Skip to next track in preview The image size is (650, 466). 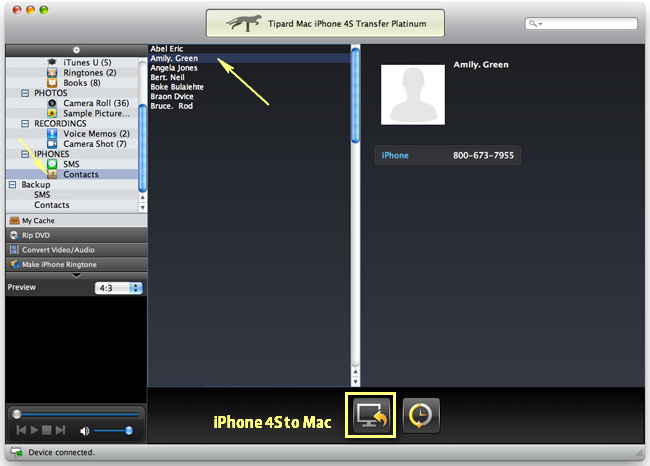(x=61, y=430)
